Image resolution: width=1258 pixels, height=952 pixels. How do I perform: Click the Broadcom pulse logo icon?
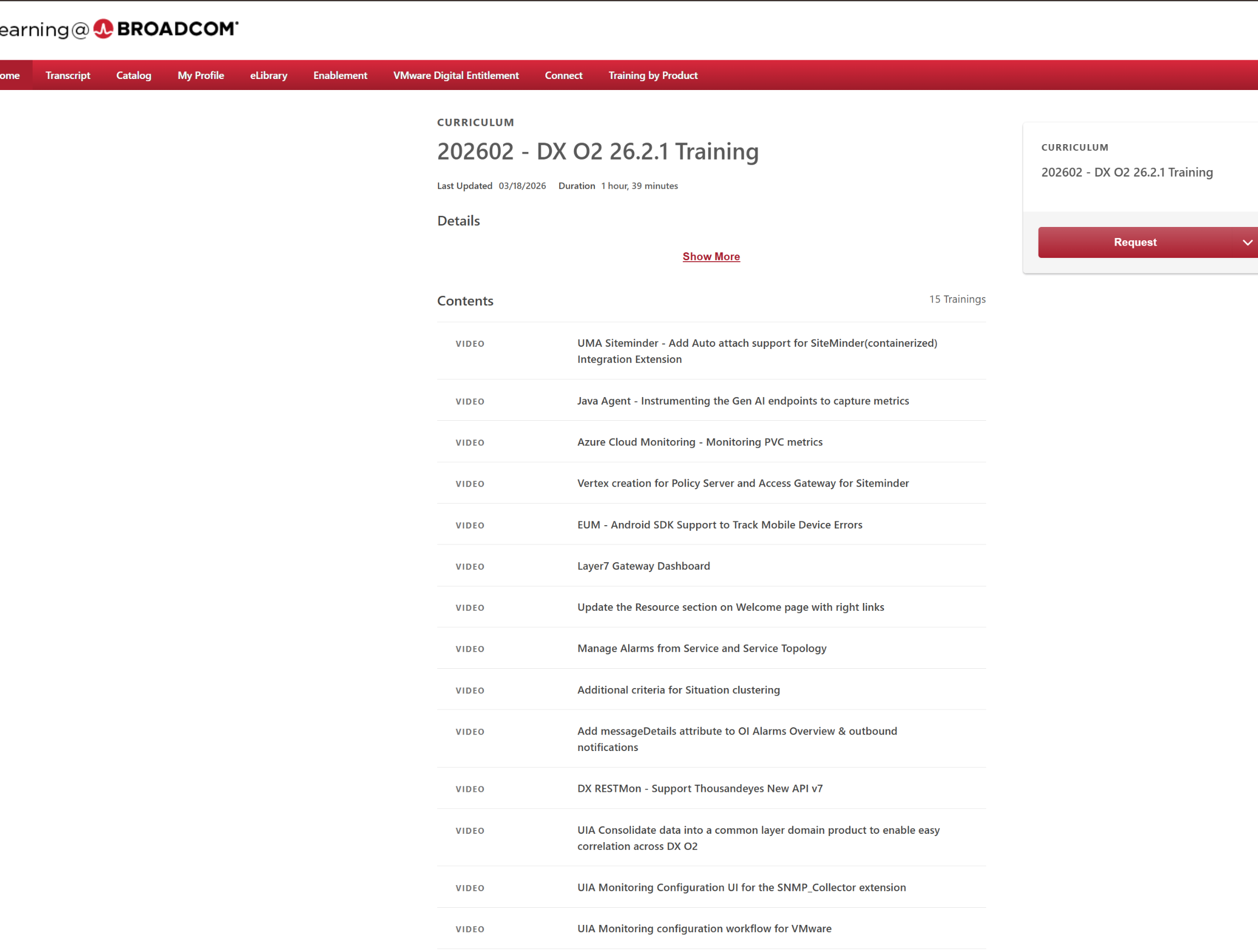point(103,28)
